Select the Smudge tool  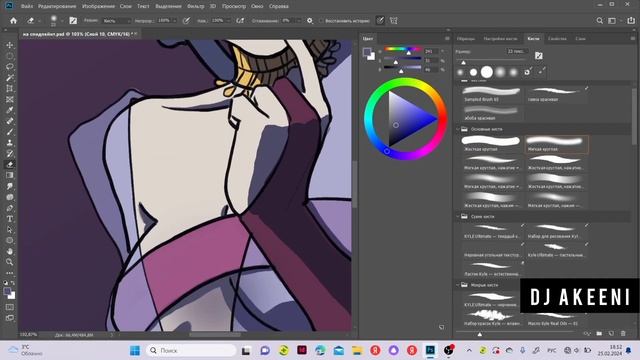10,186
